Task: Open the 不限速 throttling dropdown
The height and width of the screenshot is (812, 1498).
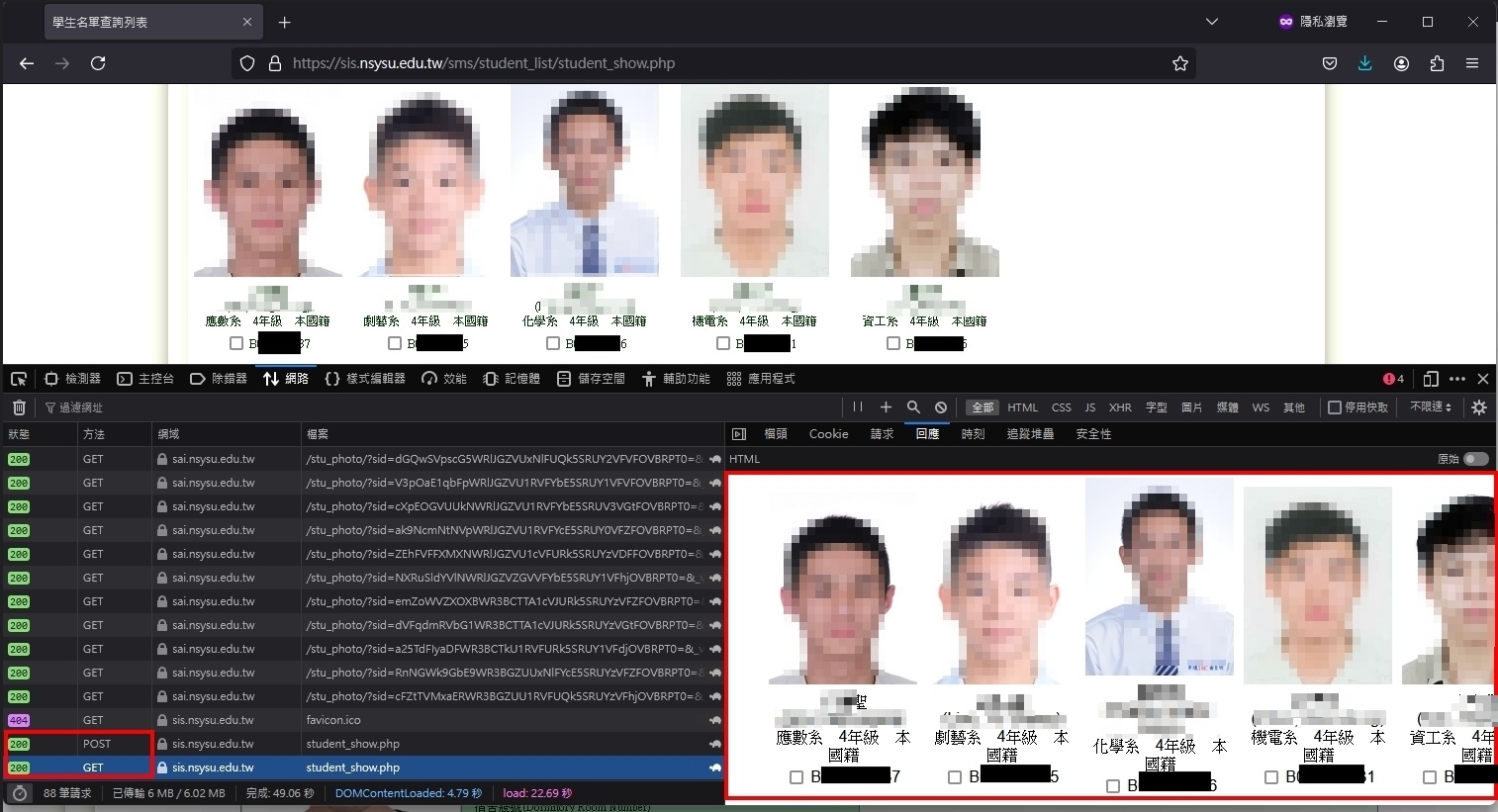Action: click(1431, 407)
